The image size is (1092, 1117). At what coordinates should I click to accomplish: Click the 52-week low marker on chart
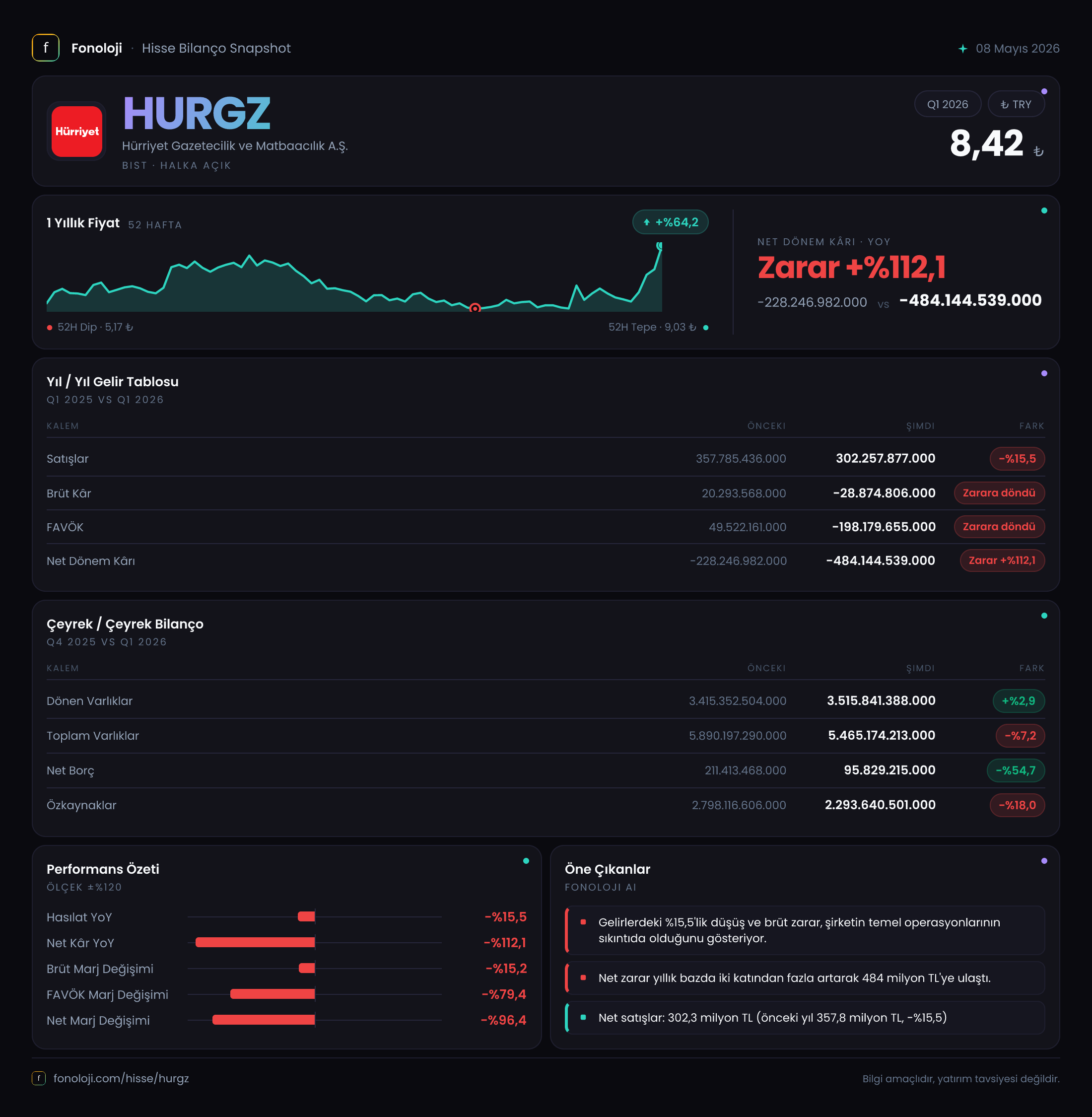tap(475, 308)
